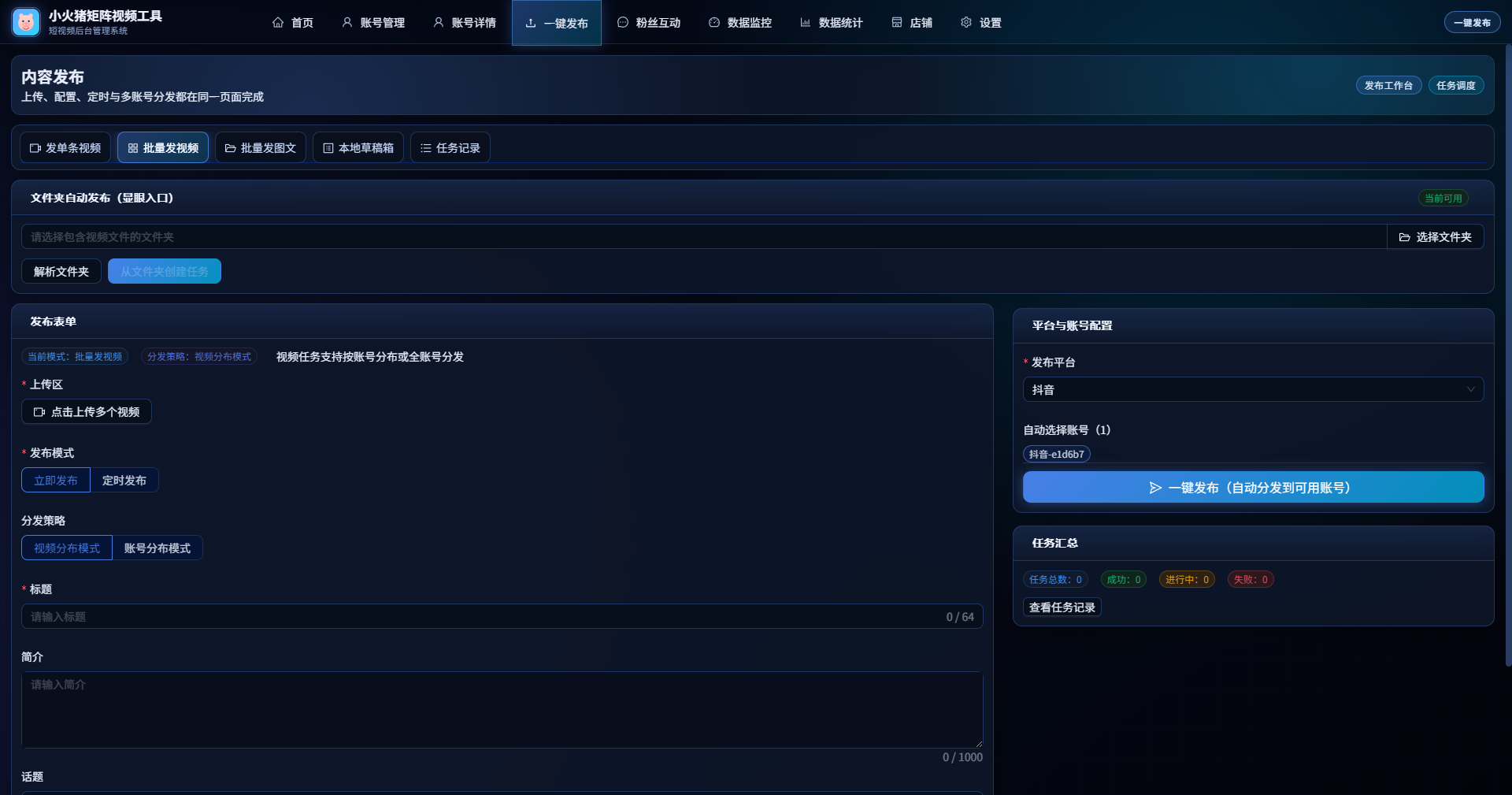
Task: Open the 任务记录 tab
Action: click(x=450, y=148)
